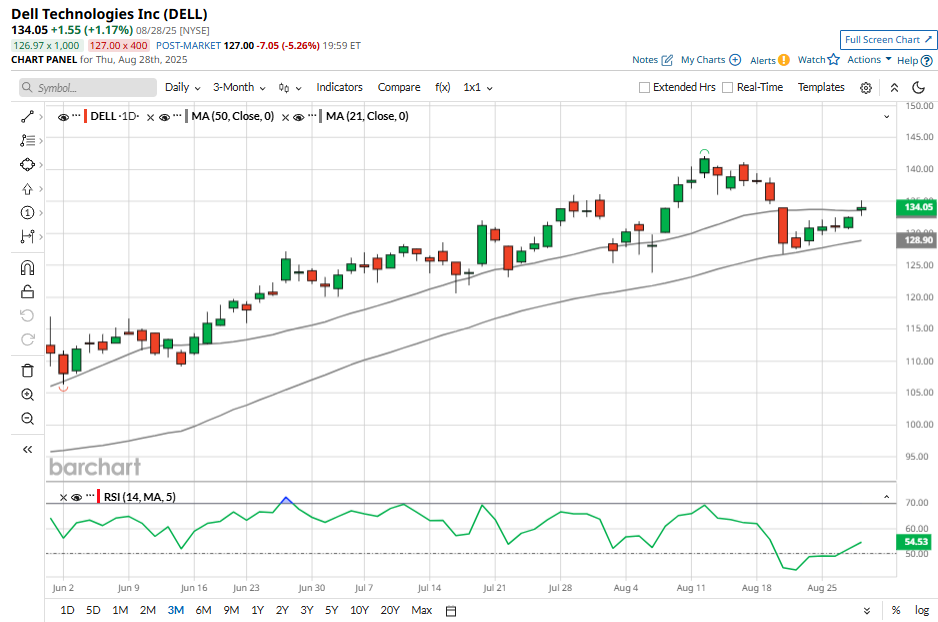
Task: Click the undo arrow icon
Action: pyautogui.click(x=27, y=315)
